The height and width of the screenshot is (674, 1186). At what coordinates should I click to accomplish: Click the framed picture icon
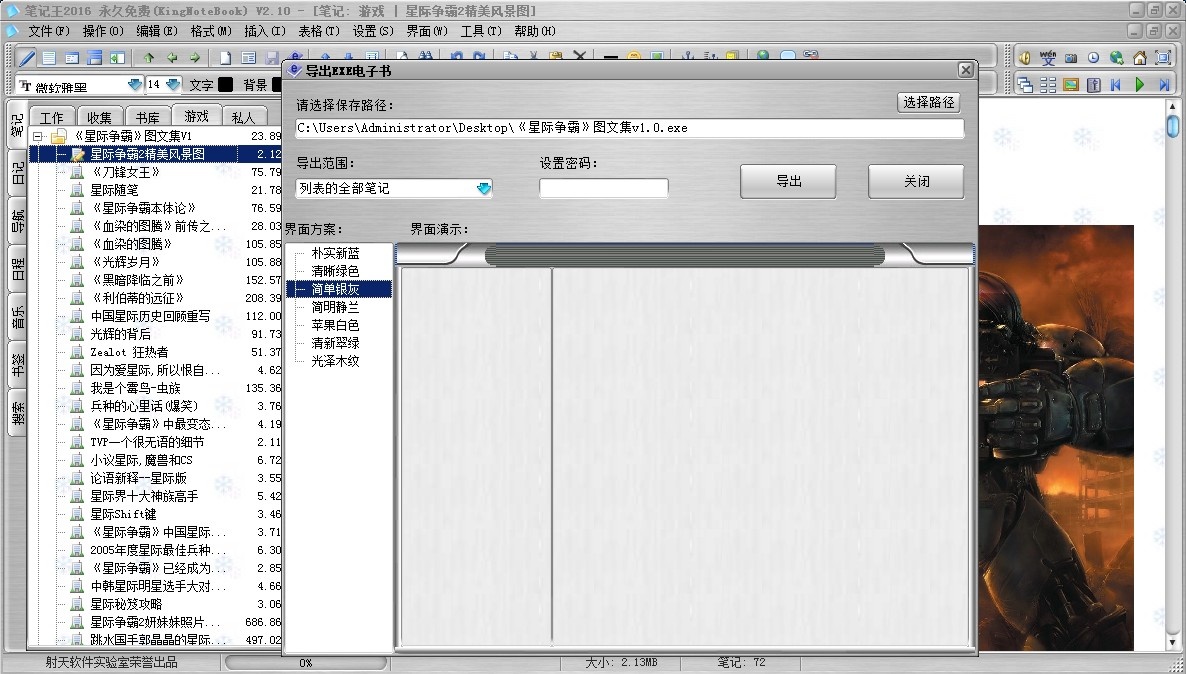pyautogui.click(x=1070, y=85)
